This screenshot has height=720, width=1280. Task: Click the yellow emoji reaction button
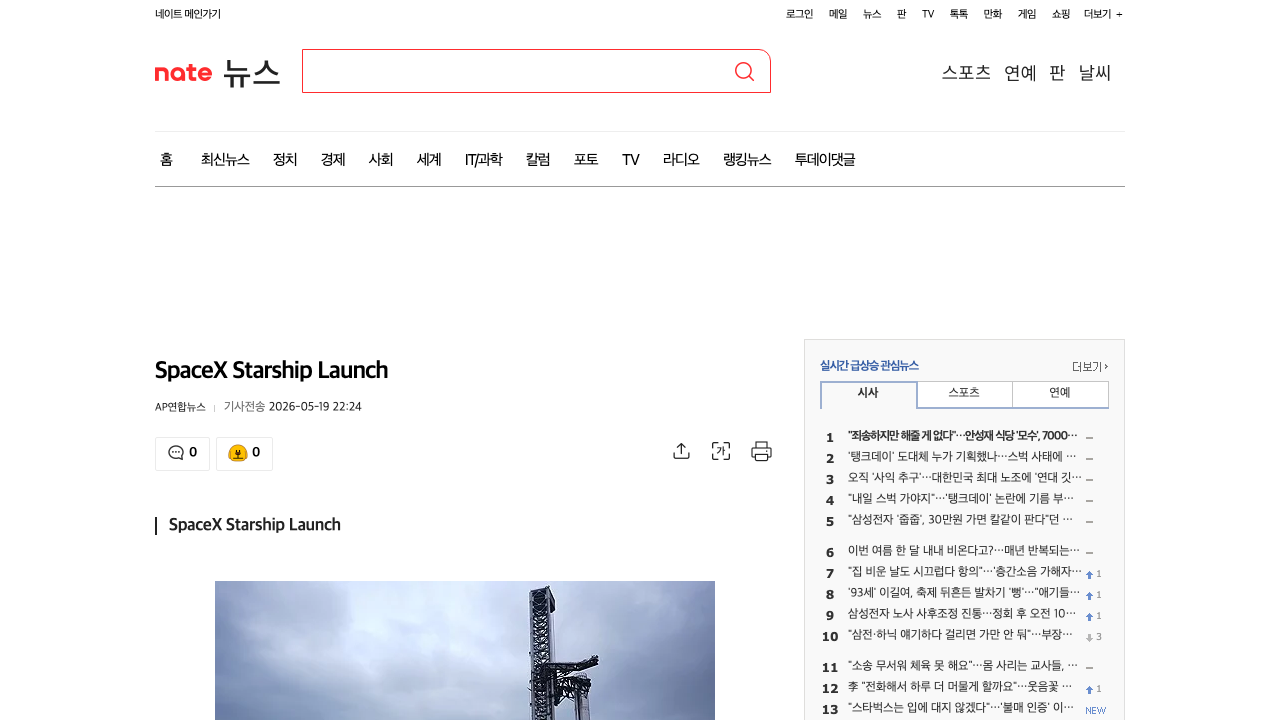tap(244, 453)
